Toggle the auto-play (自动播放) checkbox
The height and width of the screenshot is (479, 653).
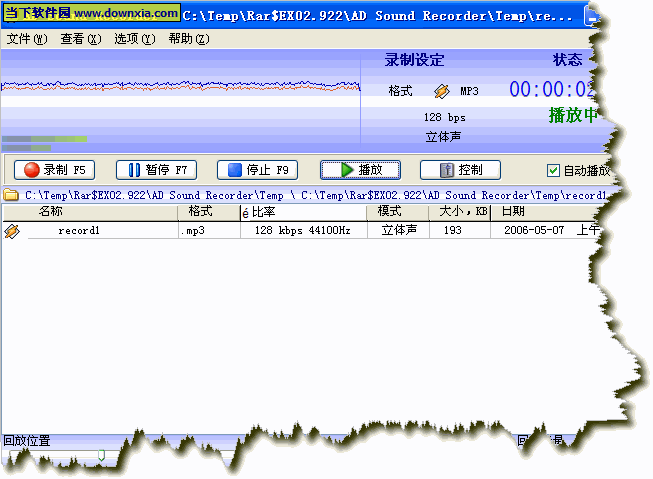pyautogui.click(x=553, y=171)
